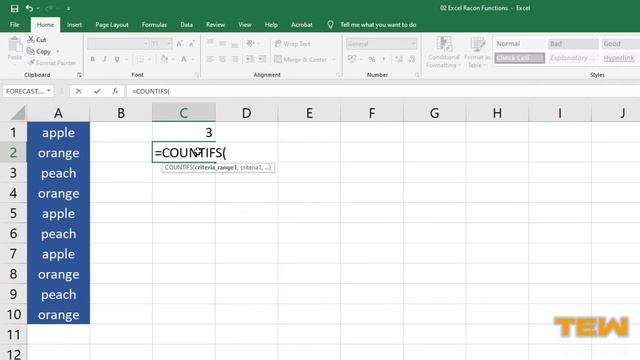
Task: Expand the Copy options arrow
Action: coord(58,51)
